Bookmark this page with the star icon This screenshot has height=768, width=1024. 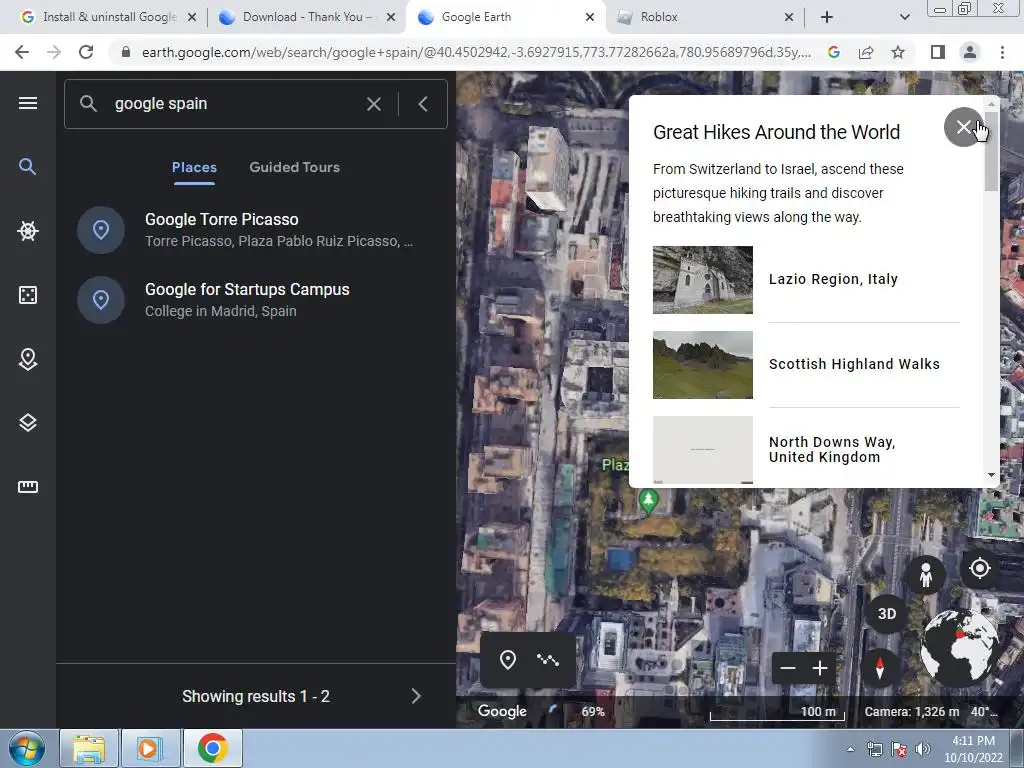point(898,52)
